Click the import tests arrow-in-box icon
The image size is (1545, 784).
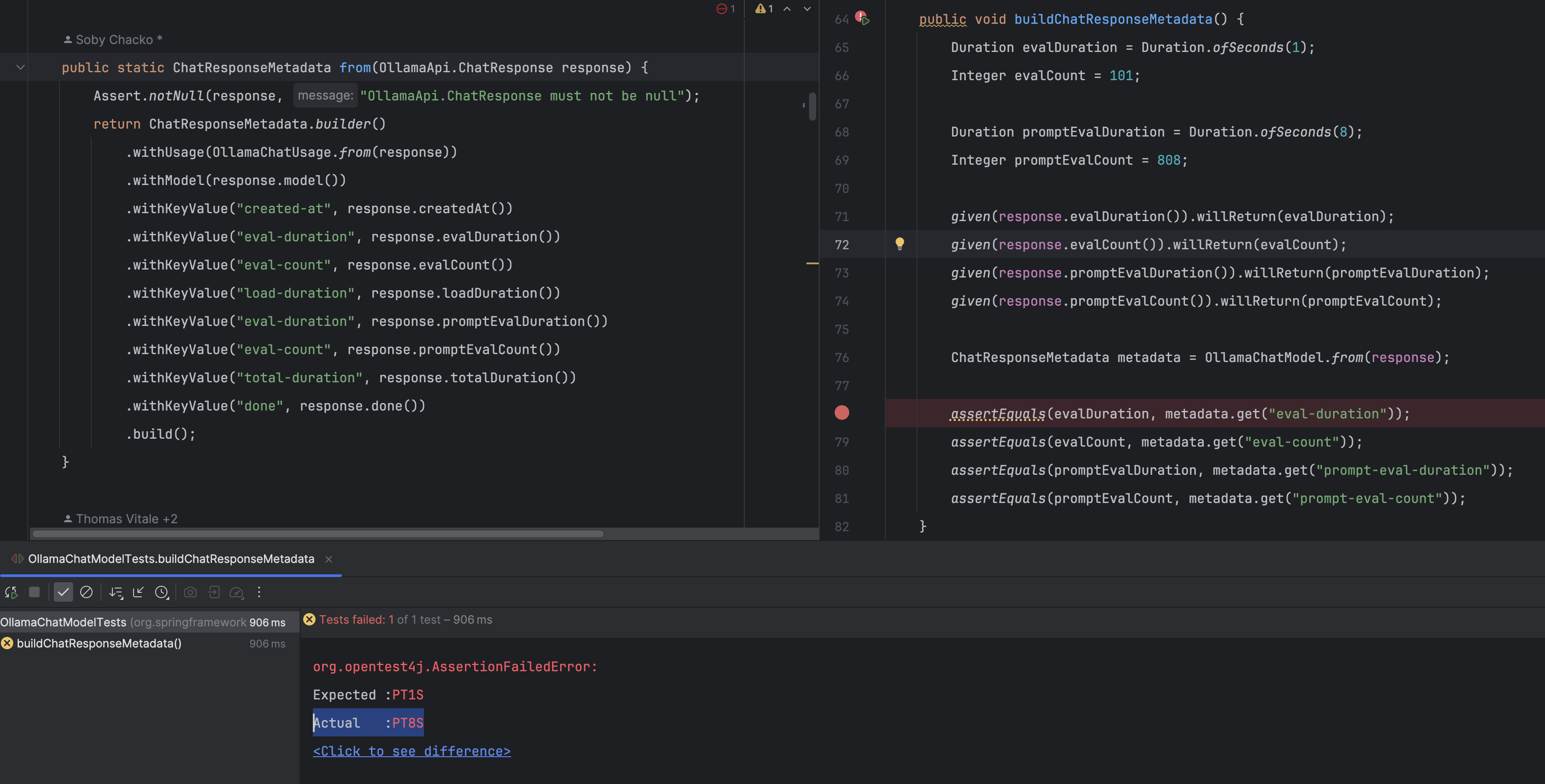pyautogui.click(x=214, y=592)
